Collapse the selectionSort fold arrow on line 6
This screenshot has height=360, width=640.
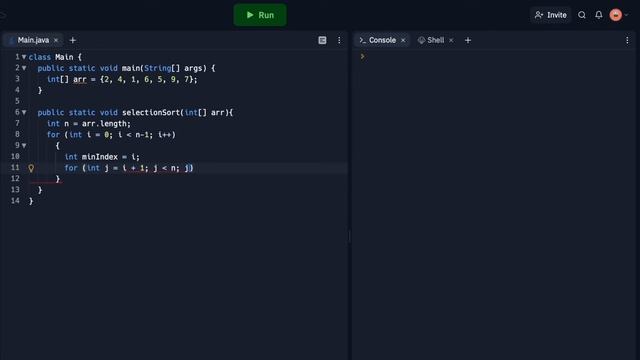(24, 112)
